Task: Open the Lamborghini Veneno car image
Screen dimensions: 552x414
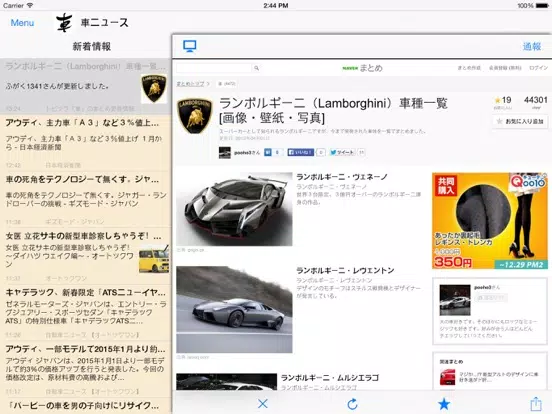Action: [x=234, y=209]
